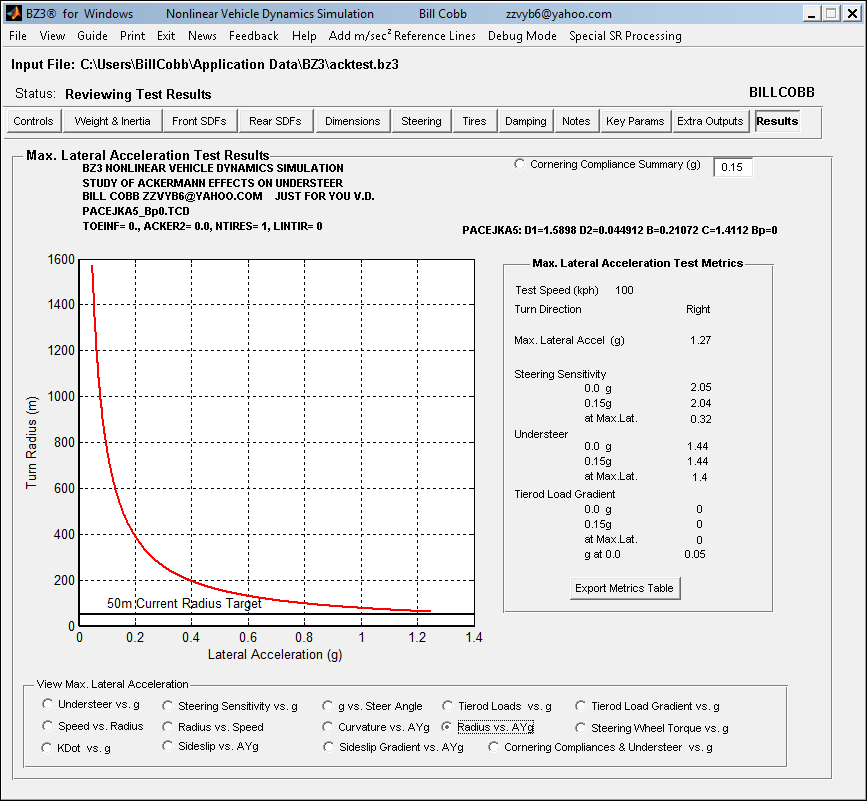
Task: Switch to Weight & Inertia tab
Action: (x=112, y=121)
